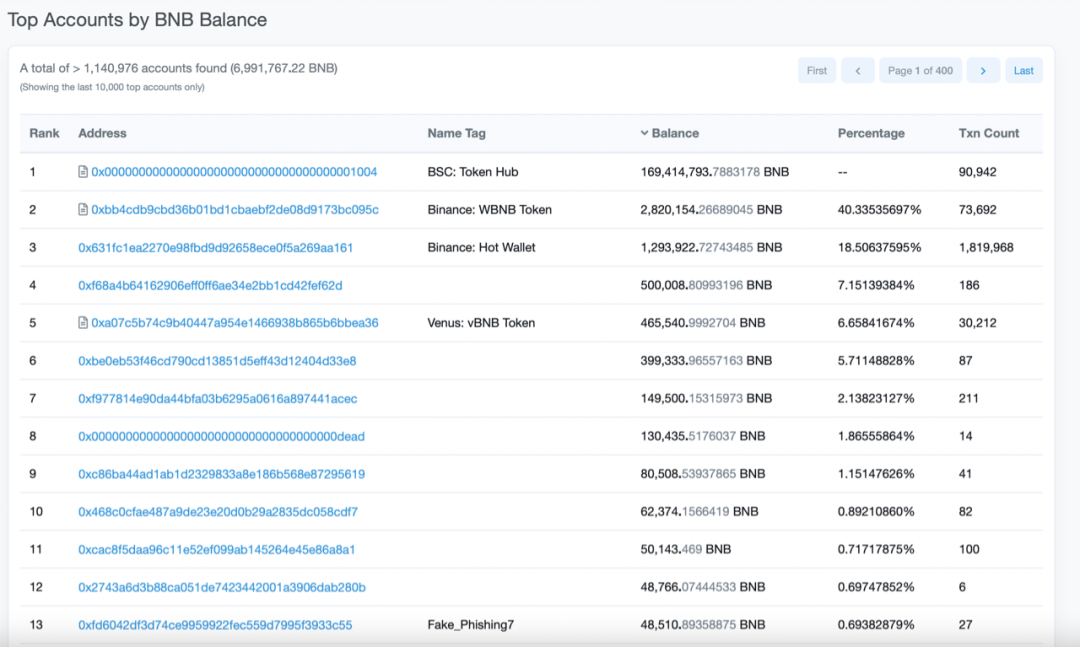Image resolution: width=1080 pixels, height=647 pixels.
Task: Jump to the First page
Action: tap(817, 70)
